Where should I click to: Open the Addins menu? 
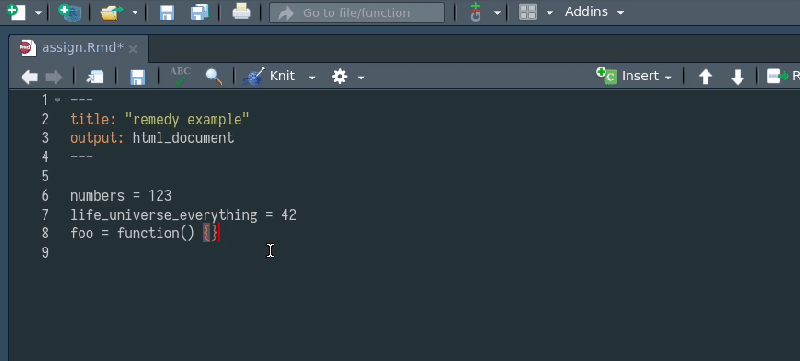click(x=594, y=12)
